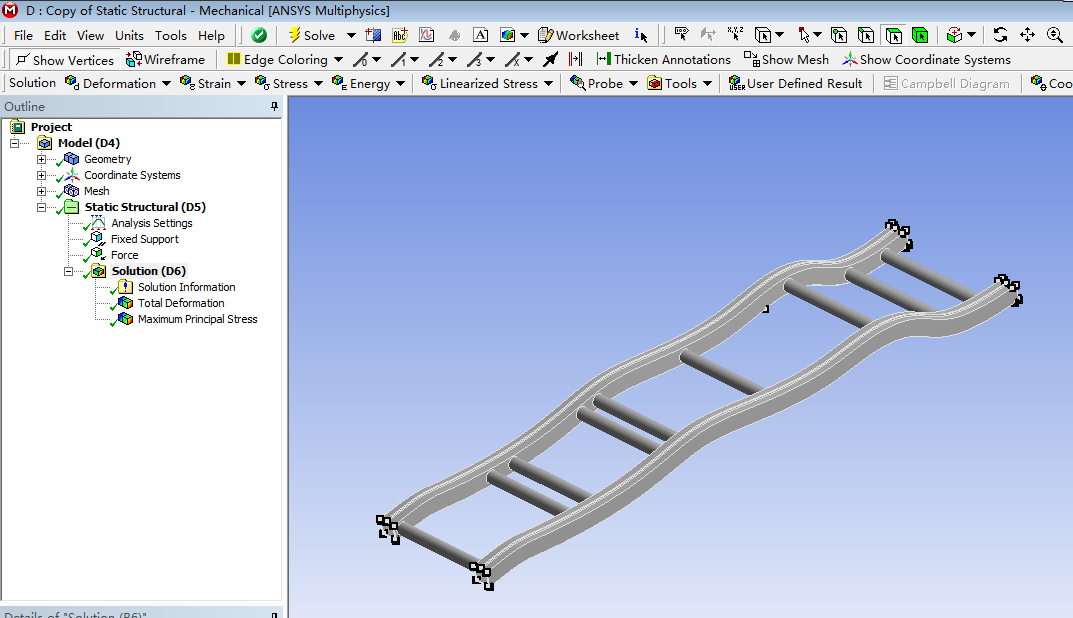Click the edge connection 2 icon
Viewport: 1073px width, 618px height.
[x=437, y=60]
